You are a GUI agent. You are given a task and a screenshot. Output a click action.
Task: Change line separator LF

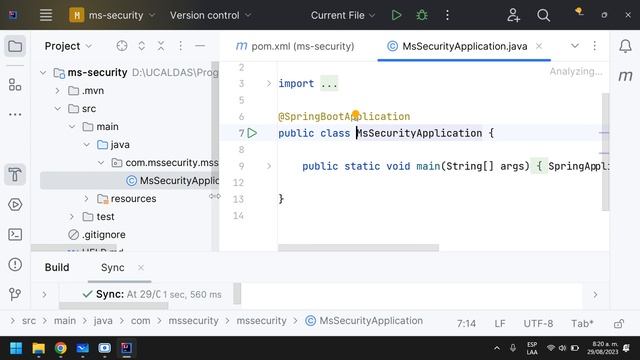click(500, 324)
